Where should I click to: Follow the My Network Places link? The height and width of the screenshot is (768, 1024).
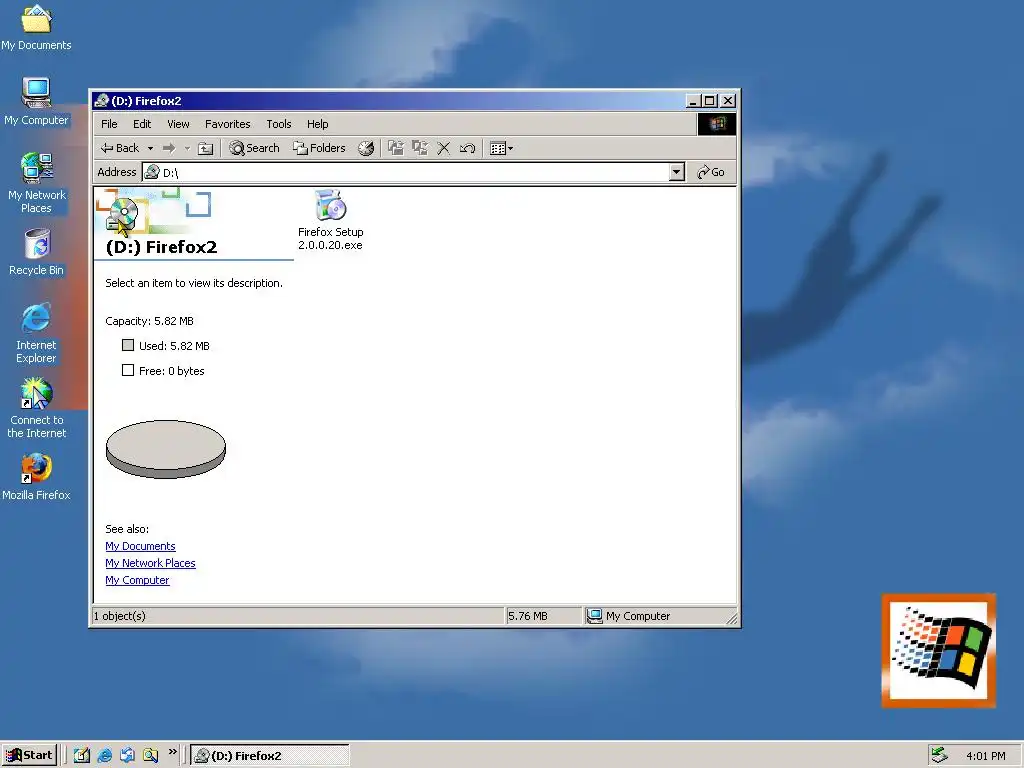[150, 563]
